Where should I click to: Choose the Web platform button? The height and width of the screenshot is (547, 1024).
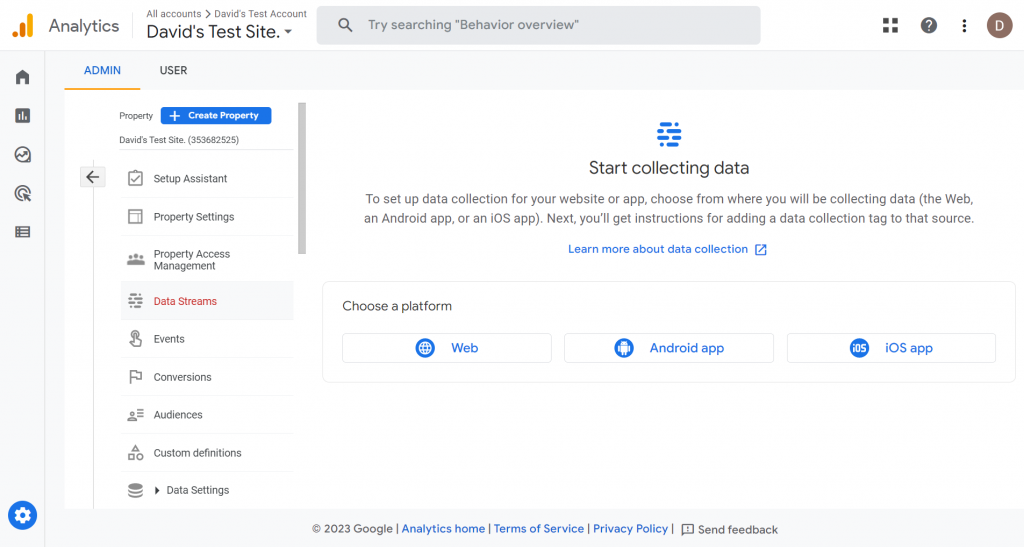pos(447,348)
